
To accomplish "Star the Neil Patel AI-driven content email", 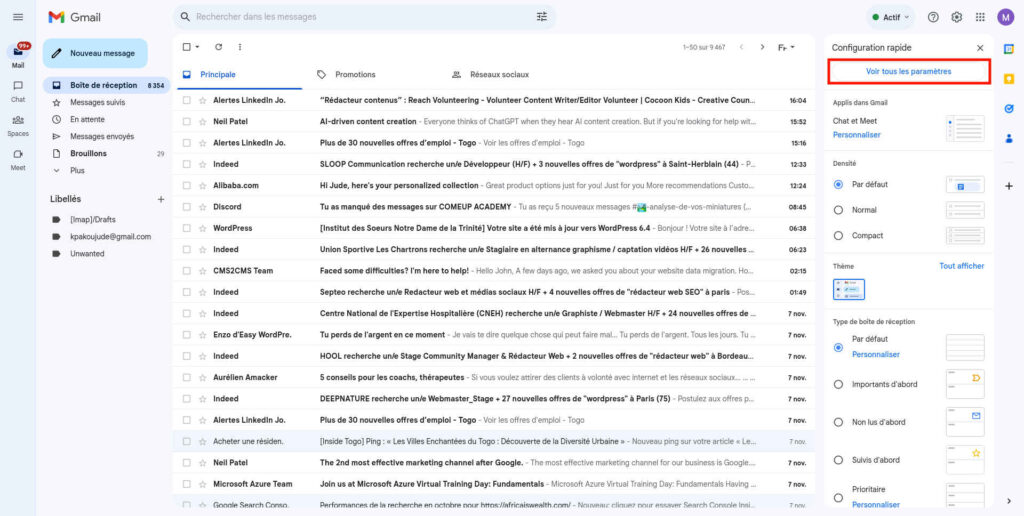I will (202, 121).
